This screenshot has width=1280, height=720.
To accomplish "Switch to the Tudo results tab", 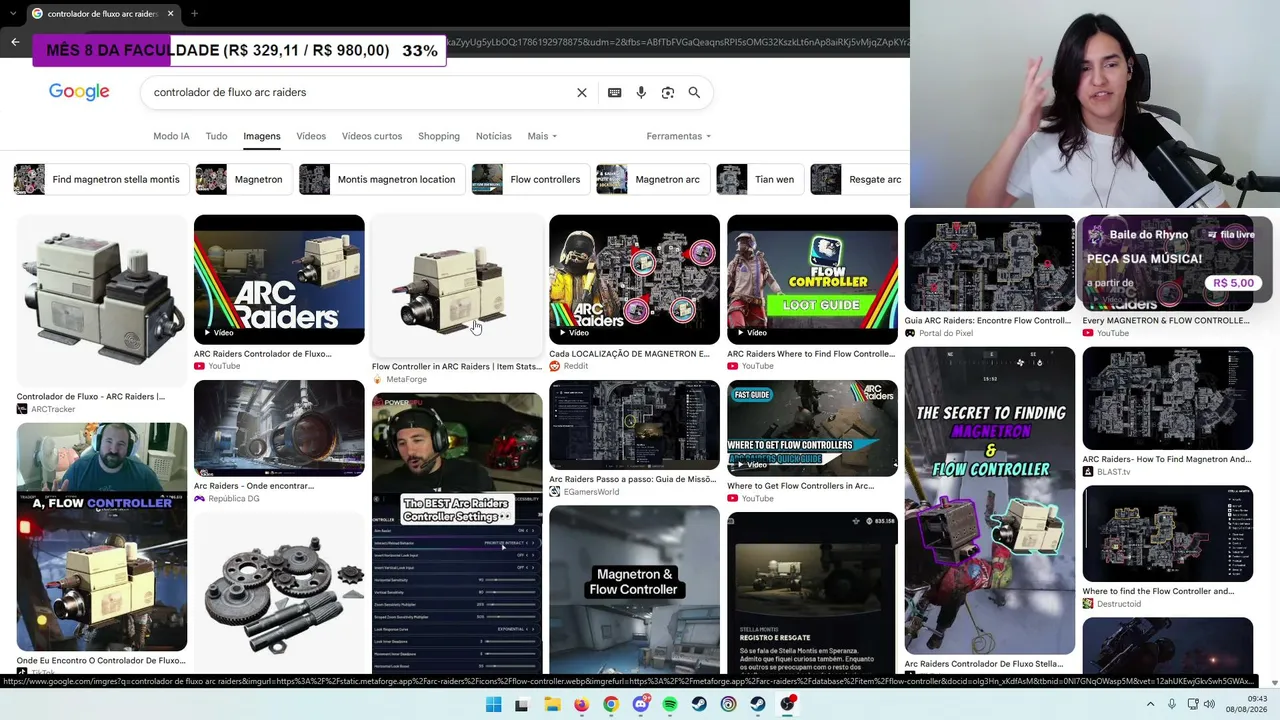I will pyautogui.click(x=216, y=136).
